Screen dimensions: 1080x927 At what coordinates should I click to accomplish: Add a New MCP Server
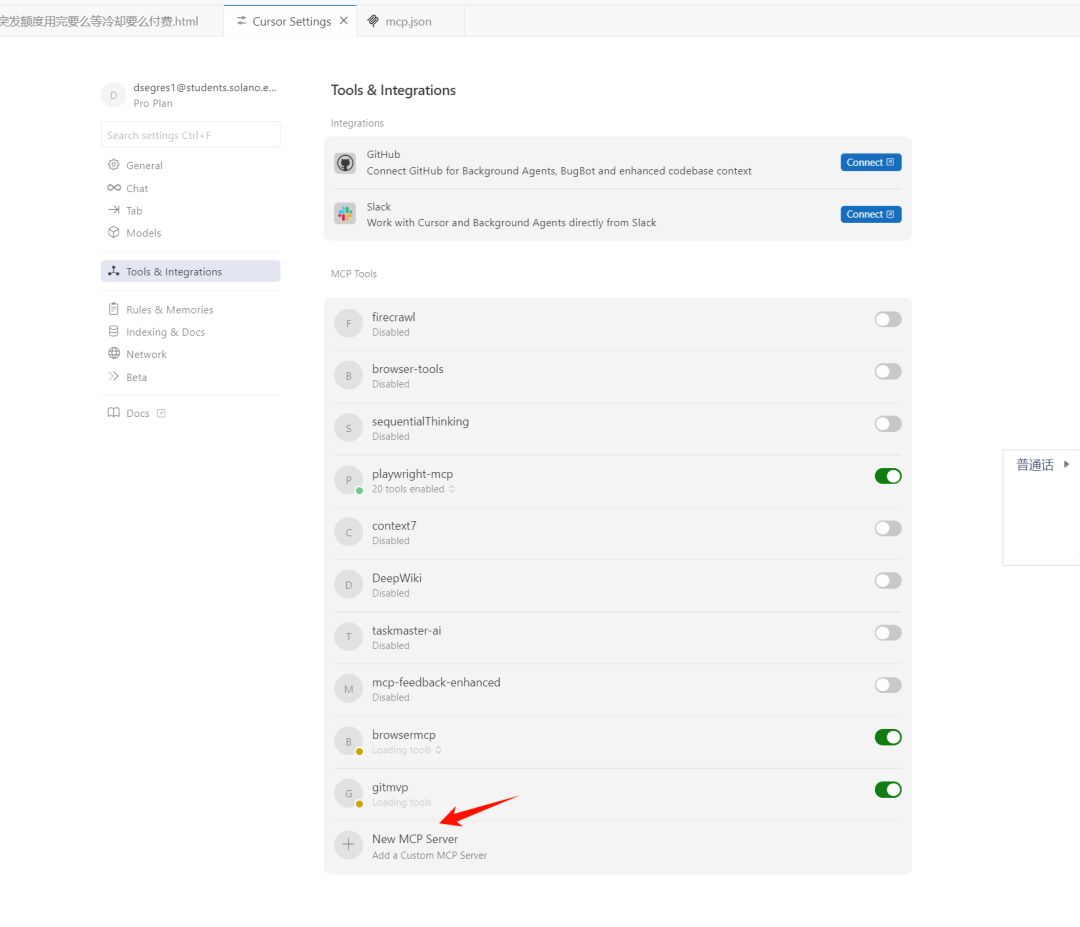[618, 846]
